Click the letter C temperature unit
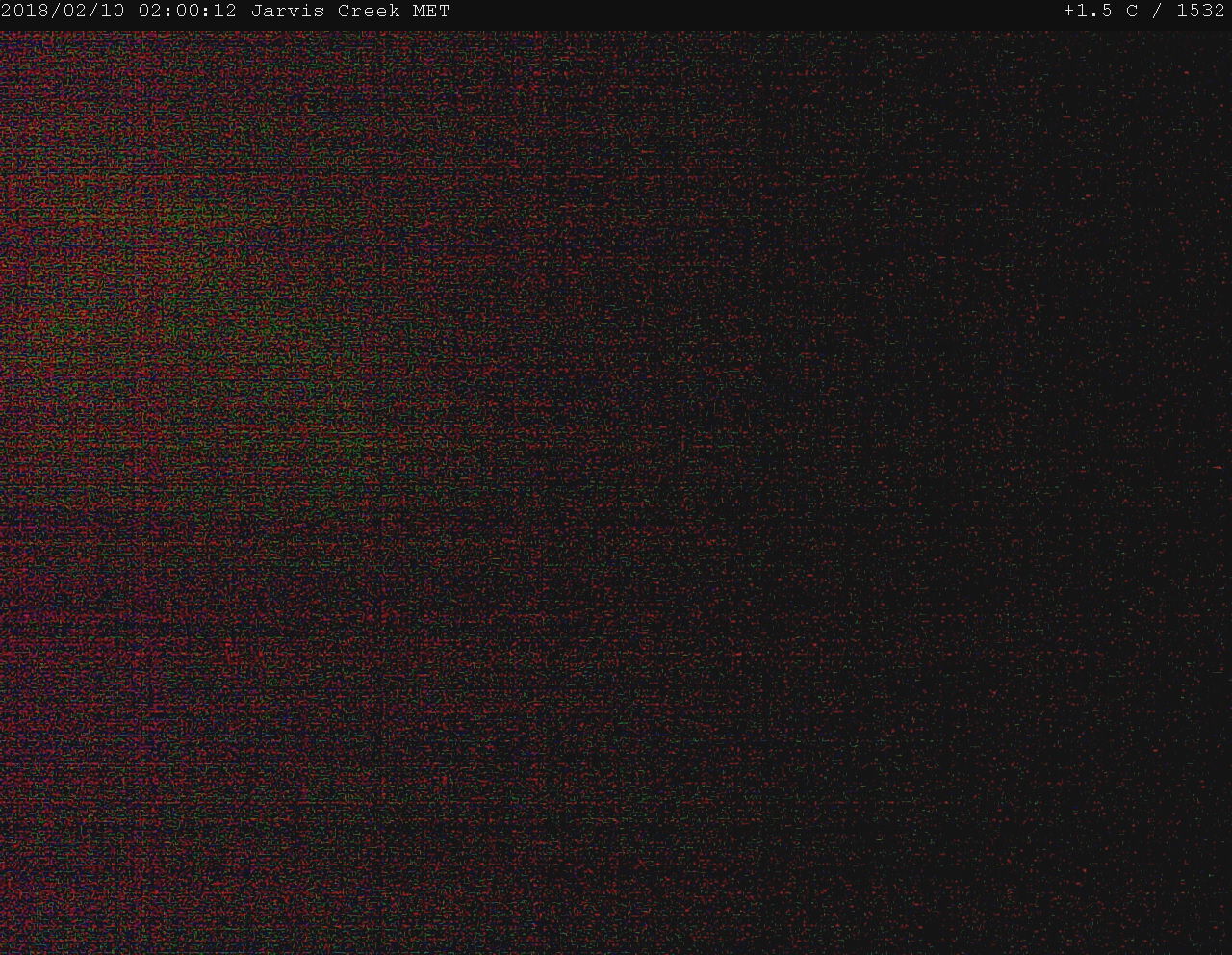The image size is (1232, 955). 1132,12
